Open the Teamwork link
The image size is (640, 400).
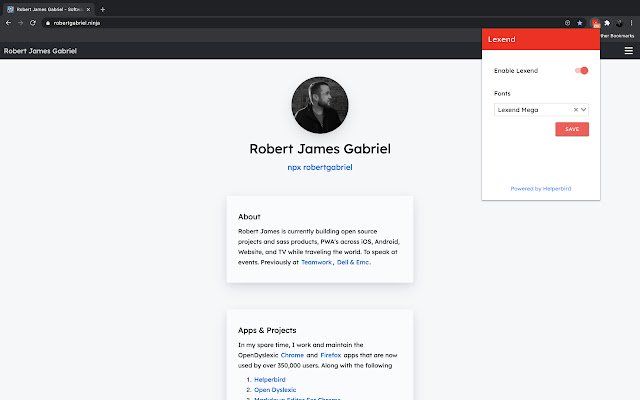coord(316,262)
